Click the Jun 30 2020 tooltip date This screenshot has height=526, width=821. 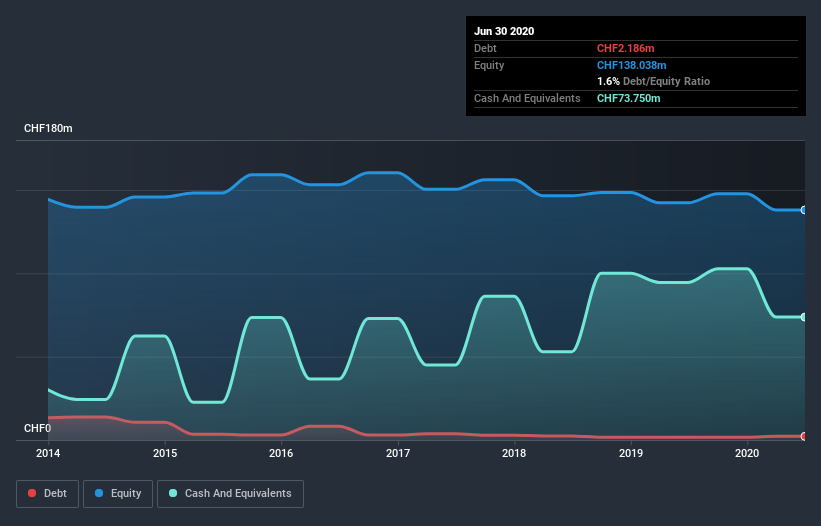click(504, 31)
